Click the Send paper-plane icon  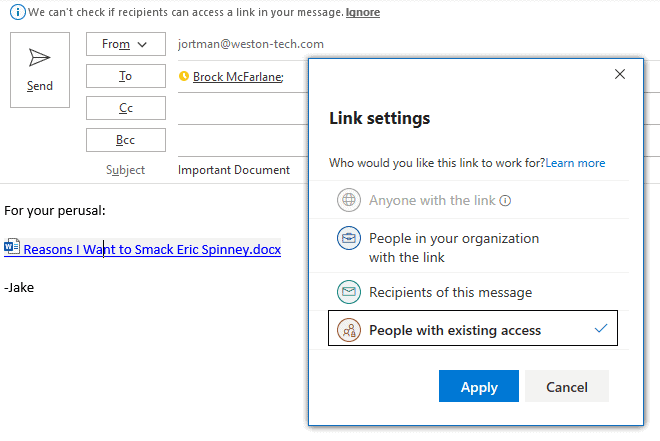point(40,58)
